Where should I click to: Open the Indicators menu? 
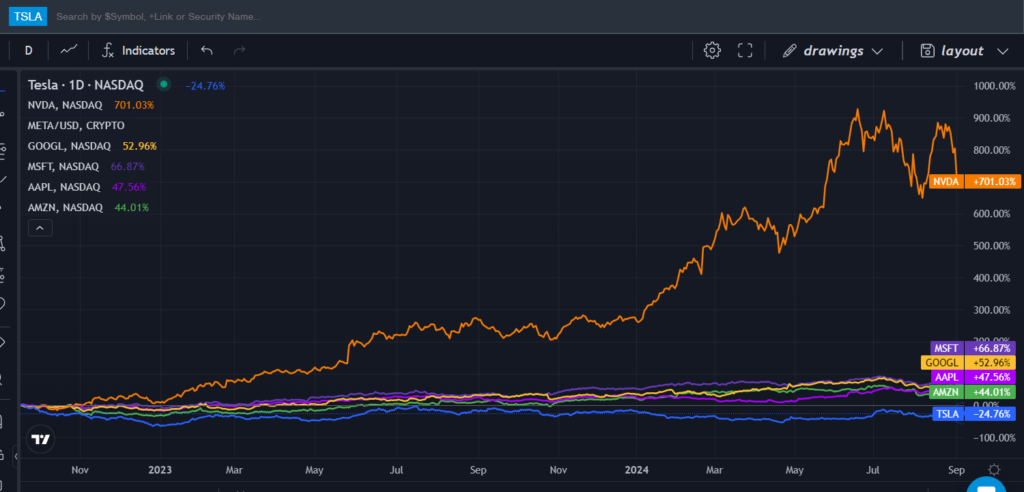click(x=139, y=50)
